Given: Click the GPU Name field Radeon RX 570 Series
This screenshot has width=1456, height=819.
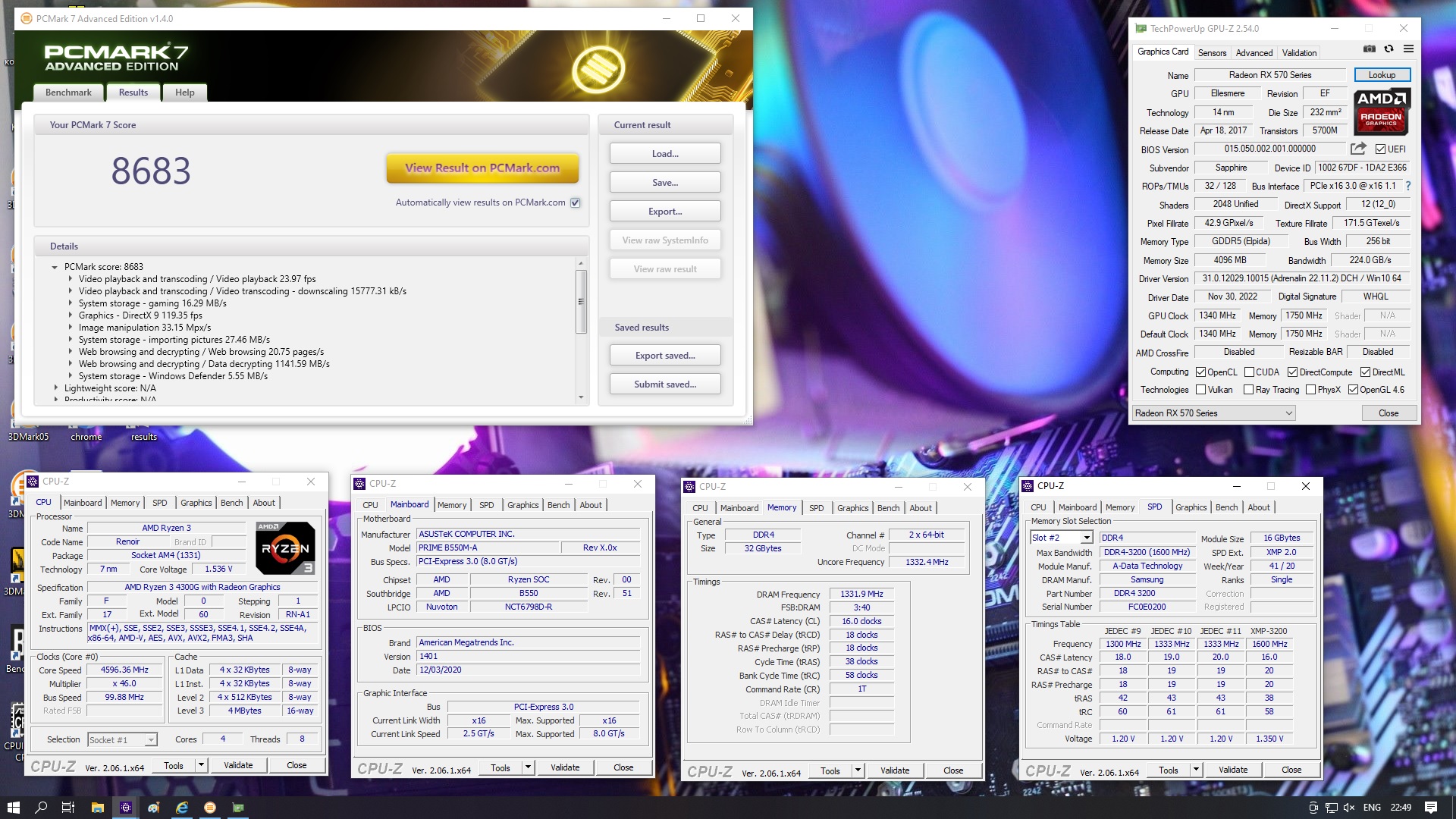Looking at the screenshot, I should click(1270, 75).
